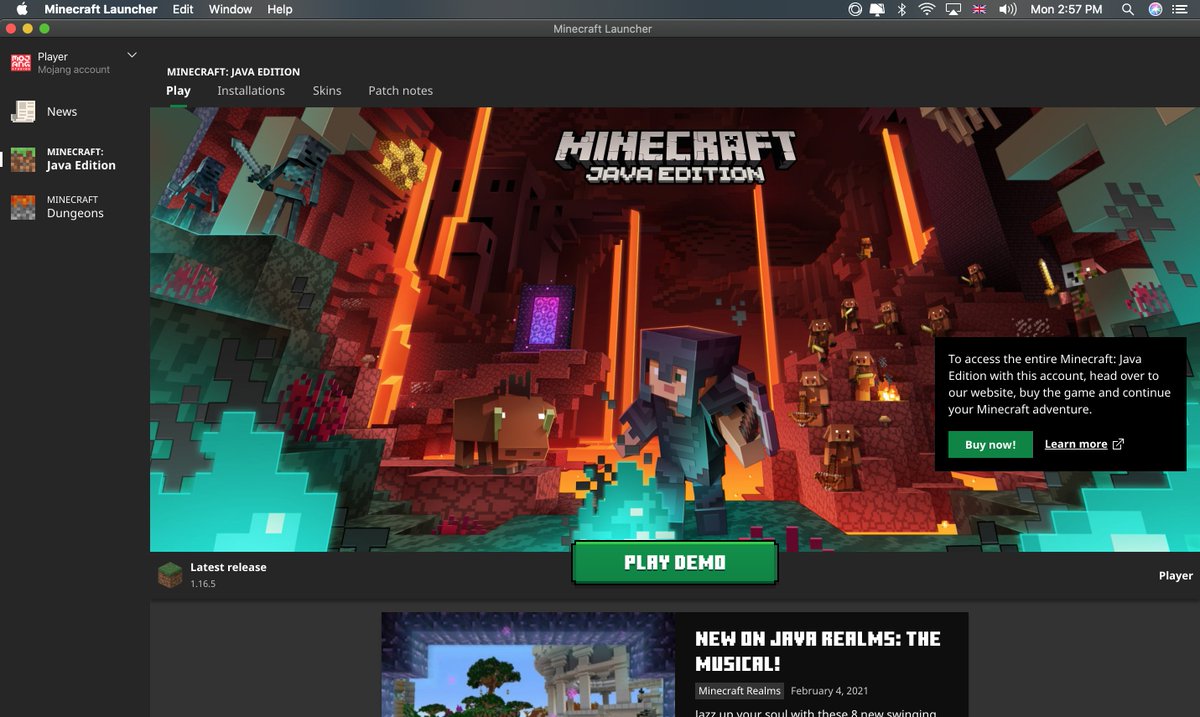Click the Spotlight search icon
The width and height of the screenshot is (1200, 717).
tap(1128, 9)
